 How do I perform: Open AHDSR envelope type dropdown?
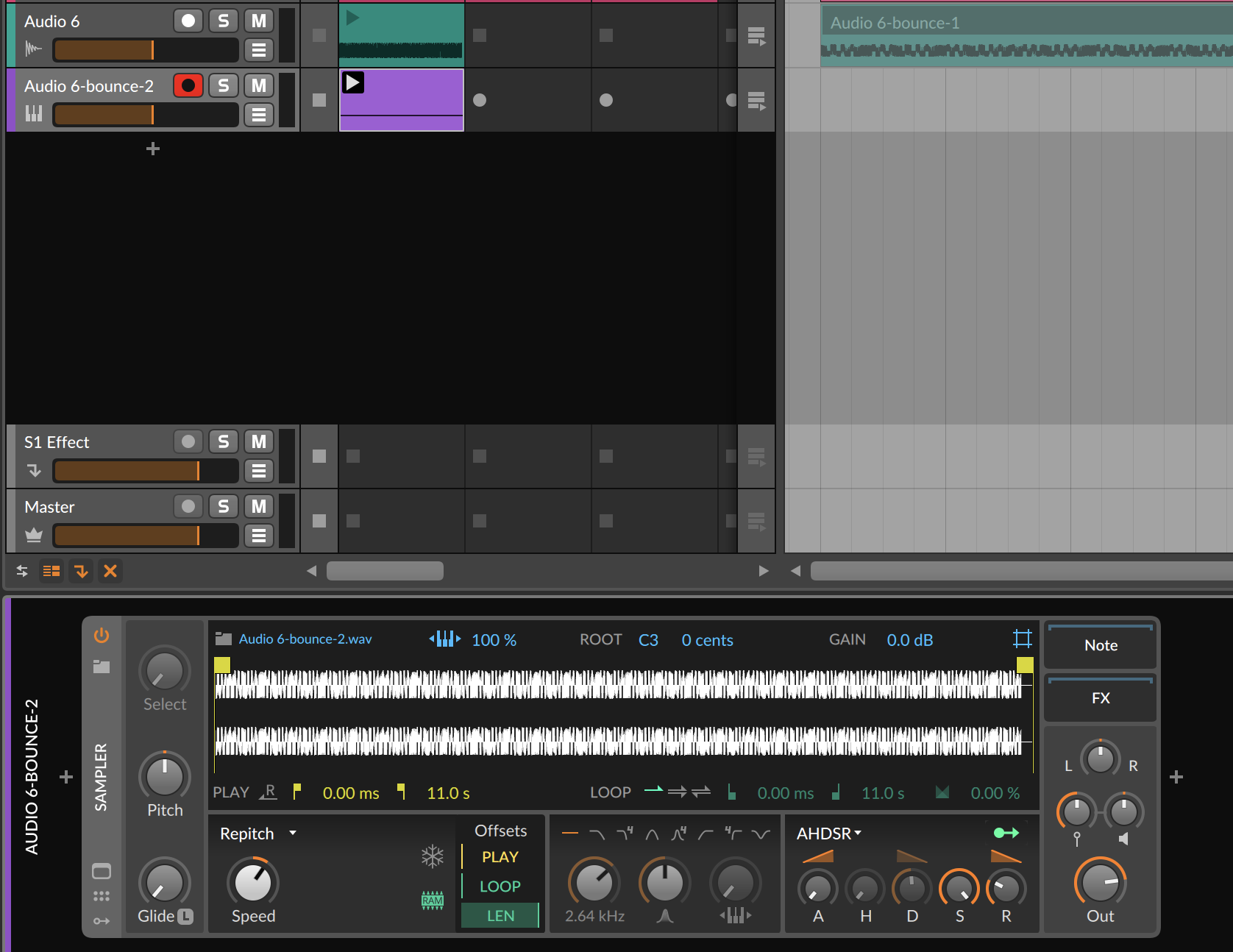tap(829, 834)
